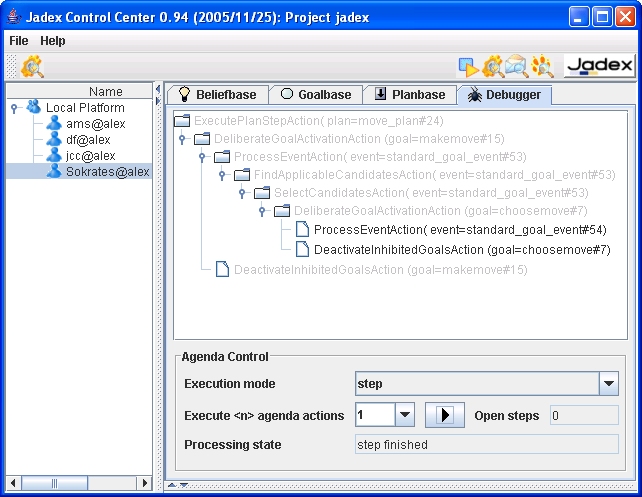This screenshot has height=497, width=642.
Task: Click the Sokrates@alex agent icon
Action: [x=54, y=171]
